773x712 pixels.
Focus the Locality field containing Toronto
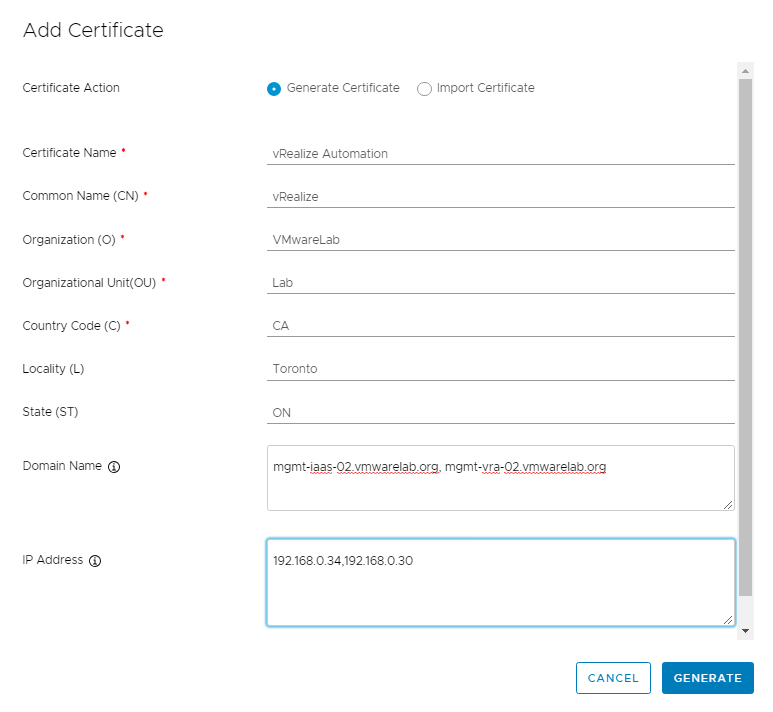tap(500, 369)
